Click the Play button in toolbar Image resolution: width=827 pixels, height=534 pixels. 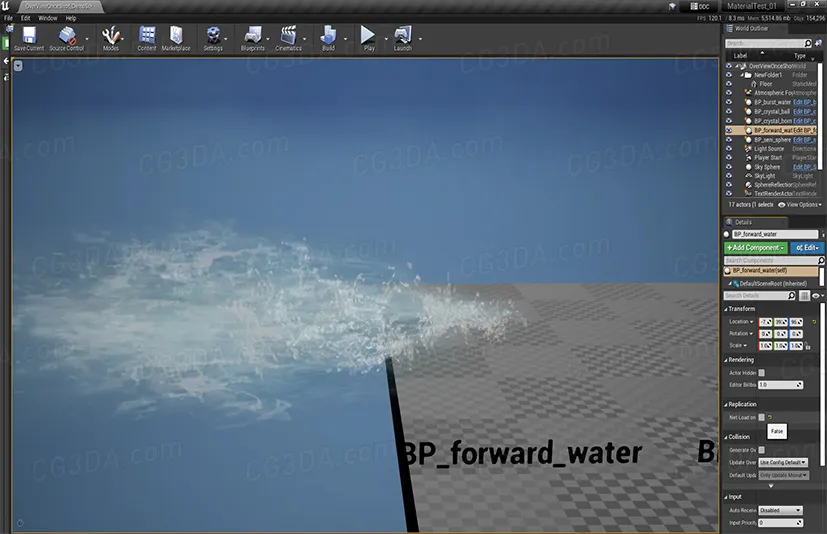coord(368,35)
